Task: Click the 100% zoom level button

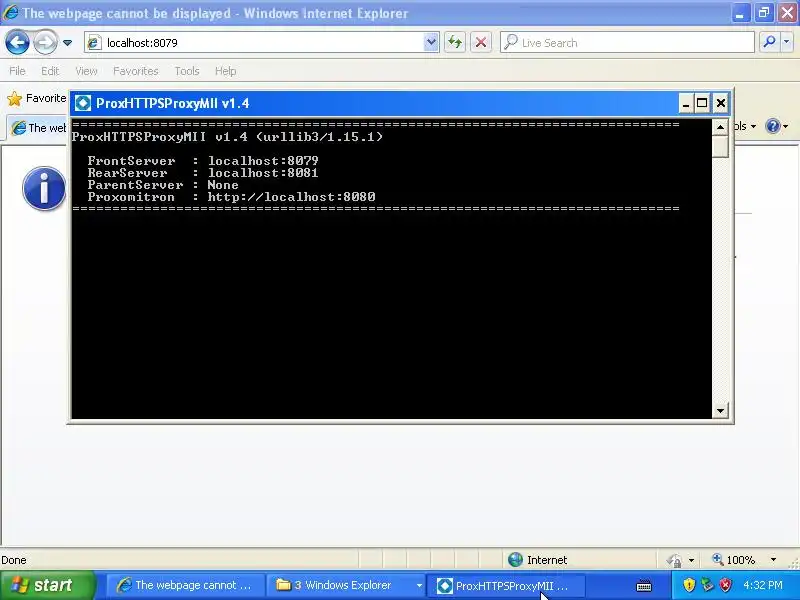Action: coord(734,560)
